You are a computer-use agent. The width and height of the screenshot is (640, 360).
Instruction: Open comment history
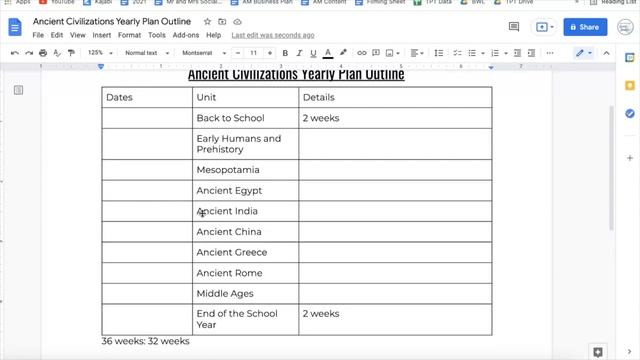pos(514,27)
